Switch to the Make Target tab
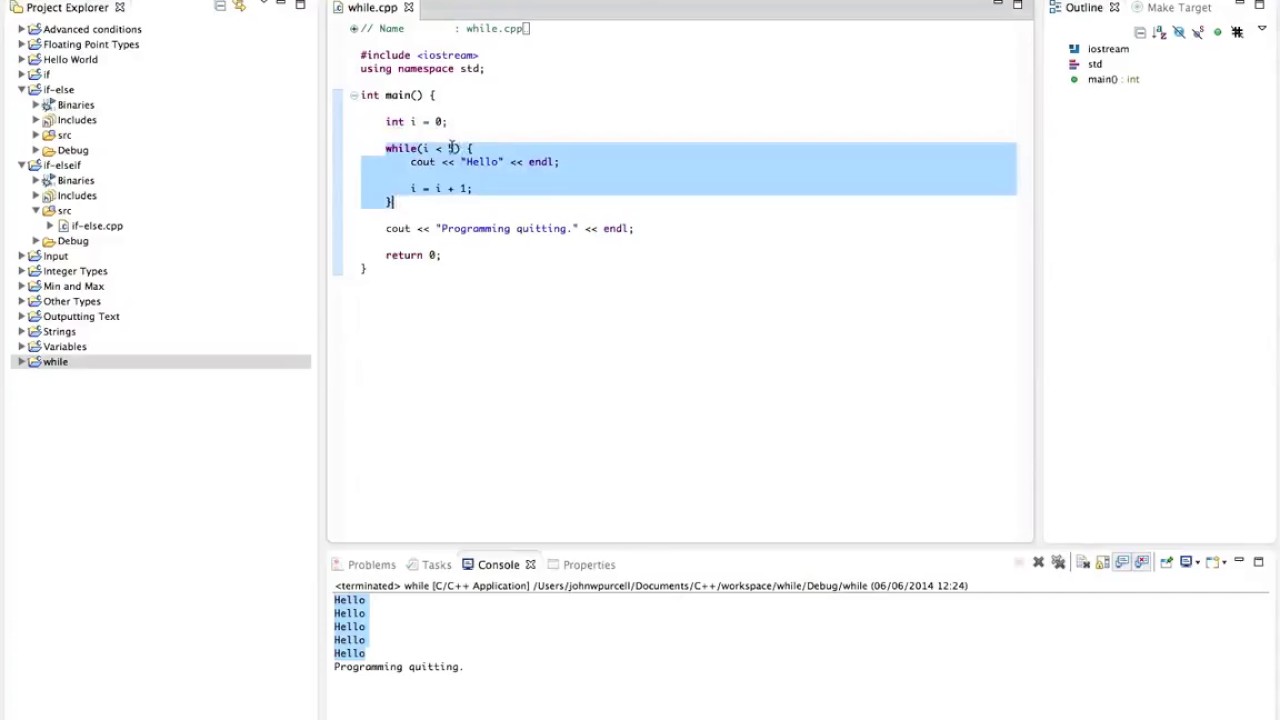The height and width of the screenshot is (720, 1280). (1171, 7)
